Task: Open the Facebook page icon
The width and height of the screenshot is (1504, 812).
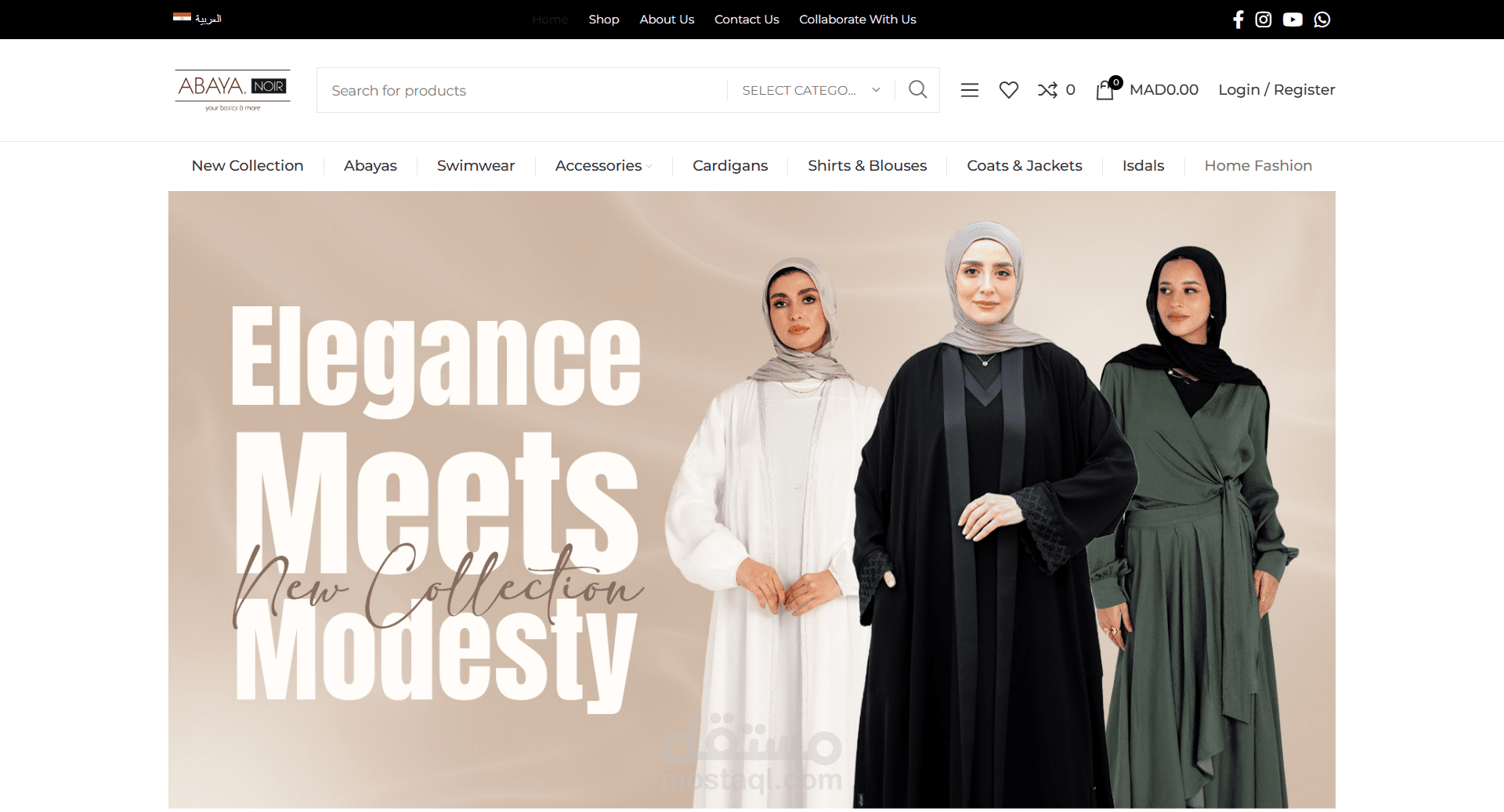Action: pyautogui.click(x=1238, y=20)
